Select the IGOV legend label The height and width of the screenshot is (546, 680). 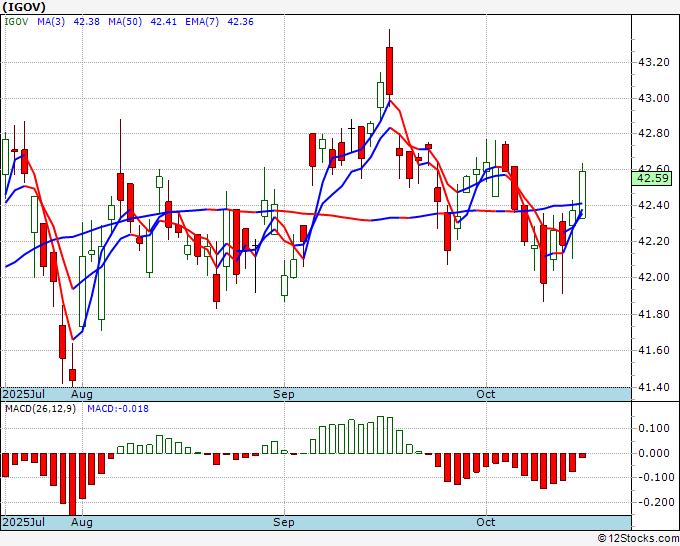coord(16,22)
